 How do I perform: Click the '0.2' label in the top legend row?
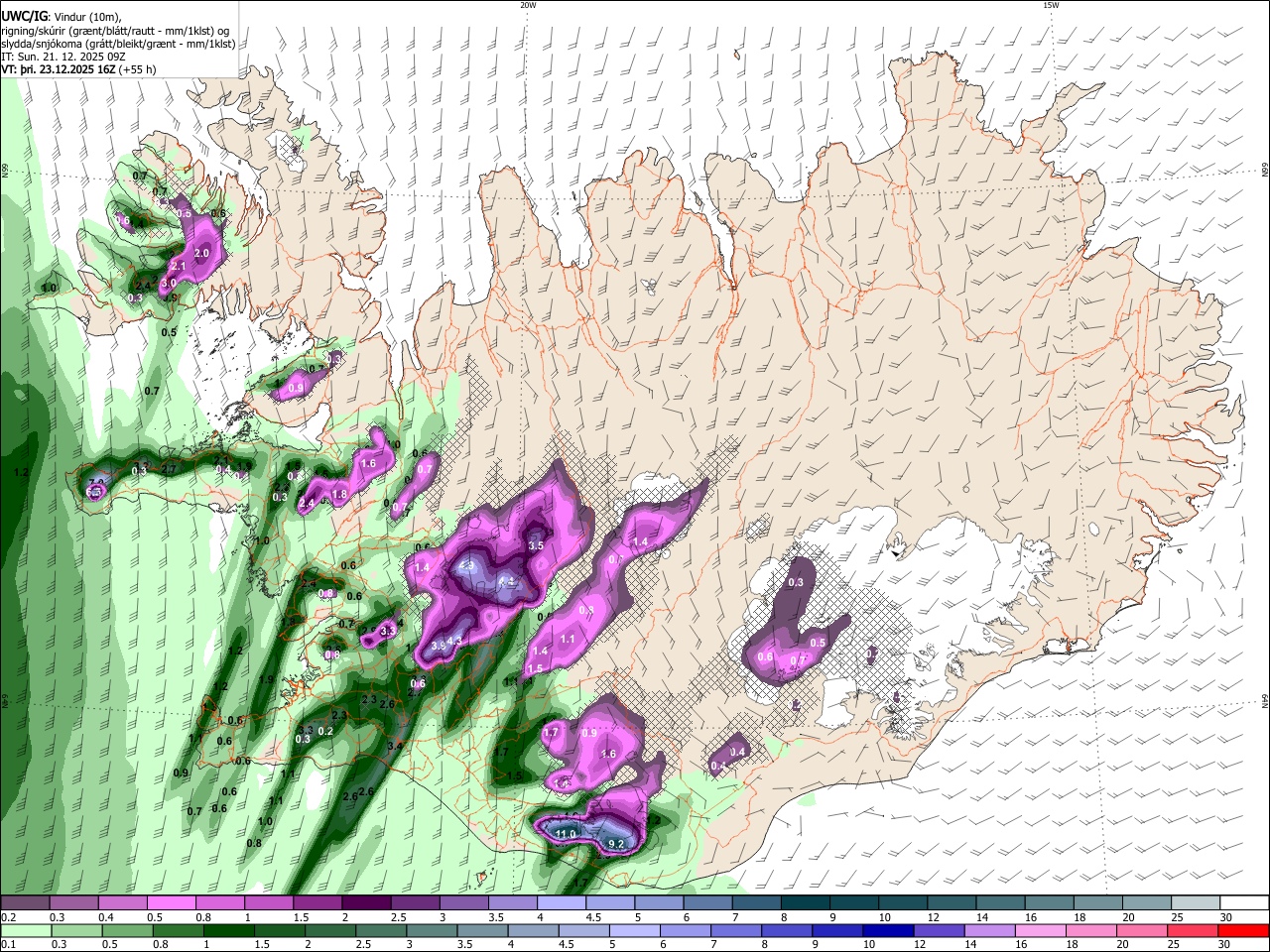click(x=8, y=917)
